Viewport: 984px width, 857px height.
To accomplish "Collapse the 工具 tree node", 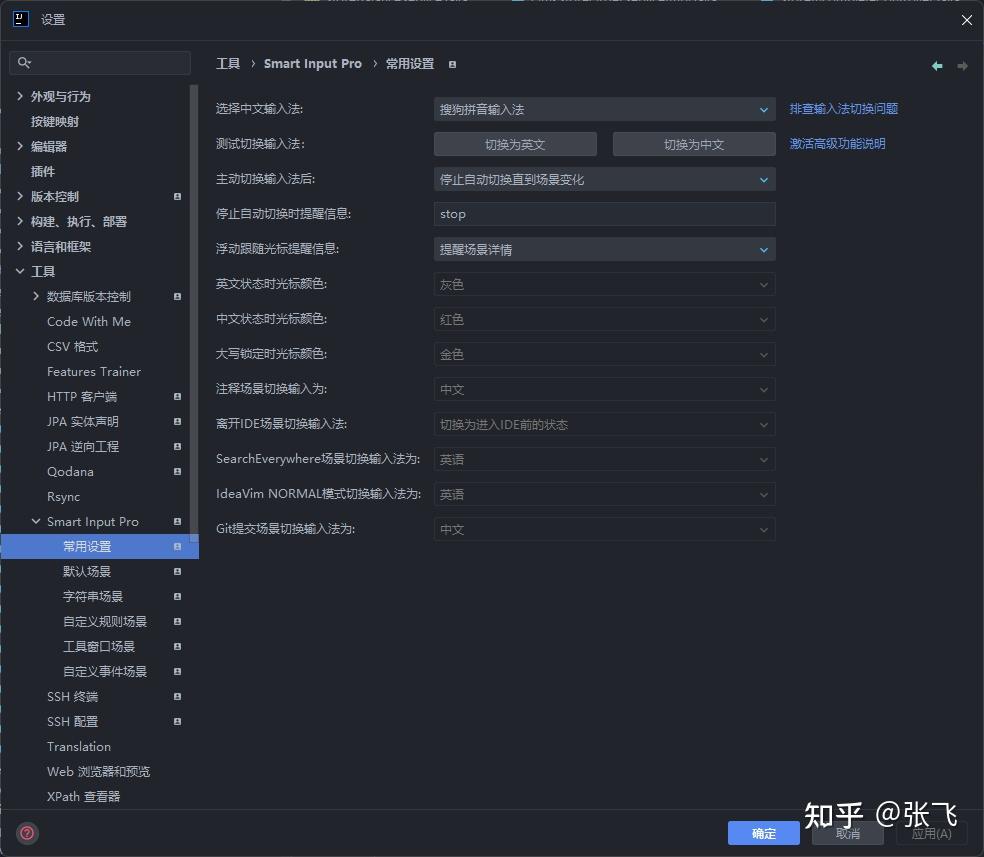I will 20,271.
